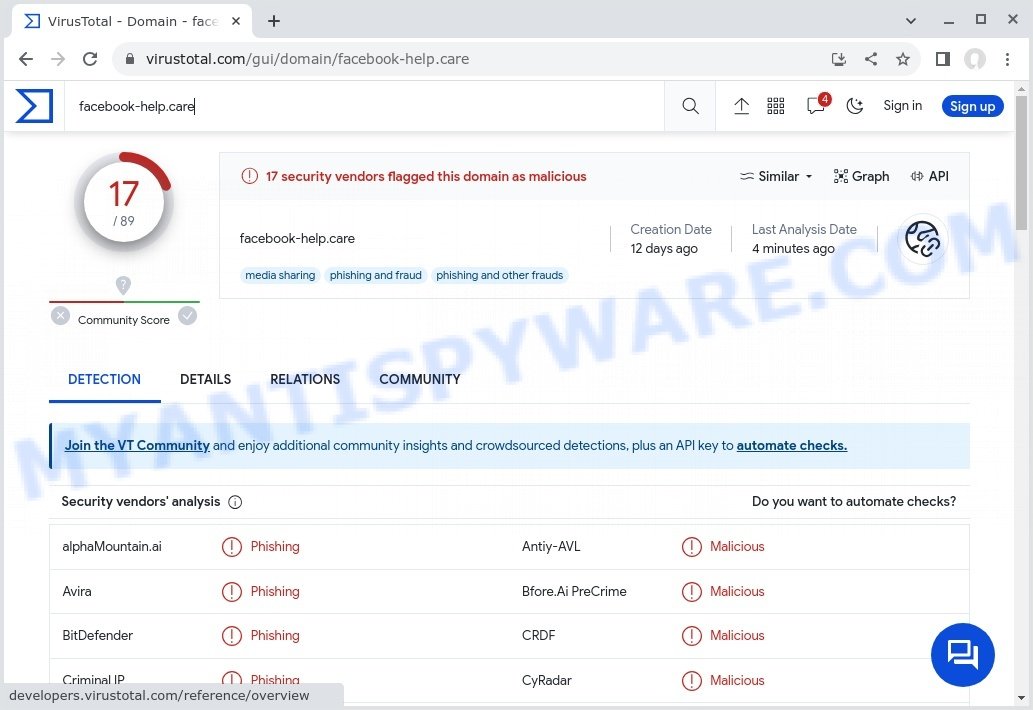The height and width of the screenshot is (710, 1033).
Task: Switch to the RELATIONS tab
Action: tap(305, 379)
